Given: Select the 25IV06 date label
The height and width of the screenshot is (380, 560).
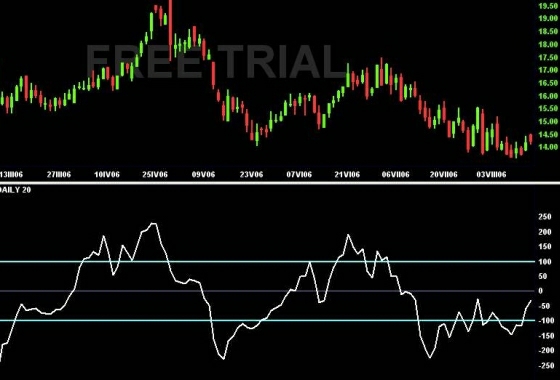Looking at the screenshot, I should click(x=155, y=175).
